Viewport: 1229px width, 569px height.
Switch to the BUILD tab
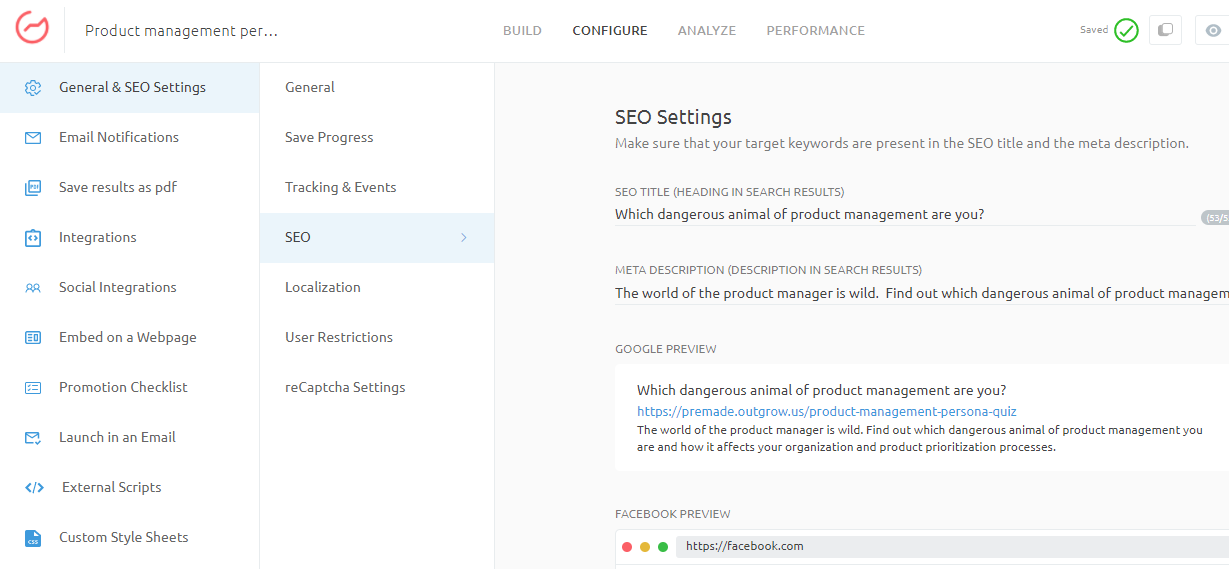coord(522,31)
